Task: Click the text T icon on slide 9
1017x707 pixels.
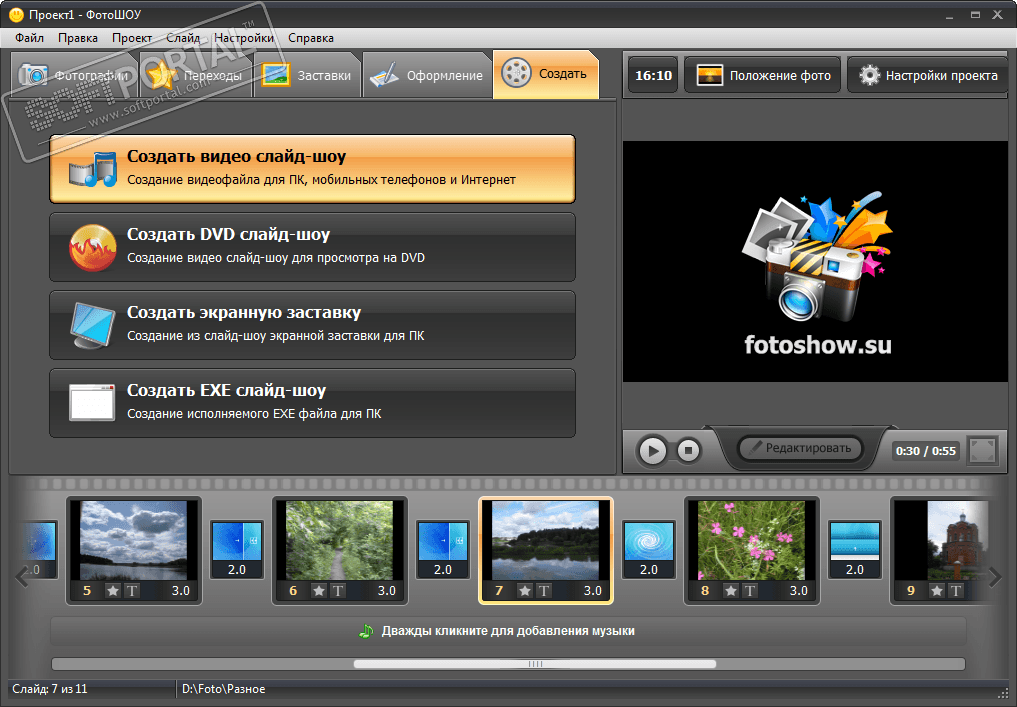Action: [x=956, y=591]
